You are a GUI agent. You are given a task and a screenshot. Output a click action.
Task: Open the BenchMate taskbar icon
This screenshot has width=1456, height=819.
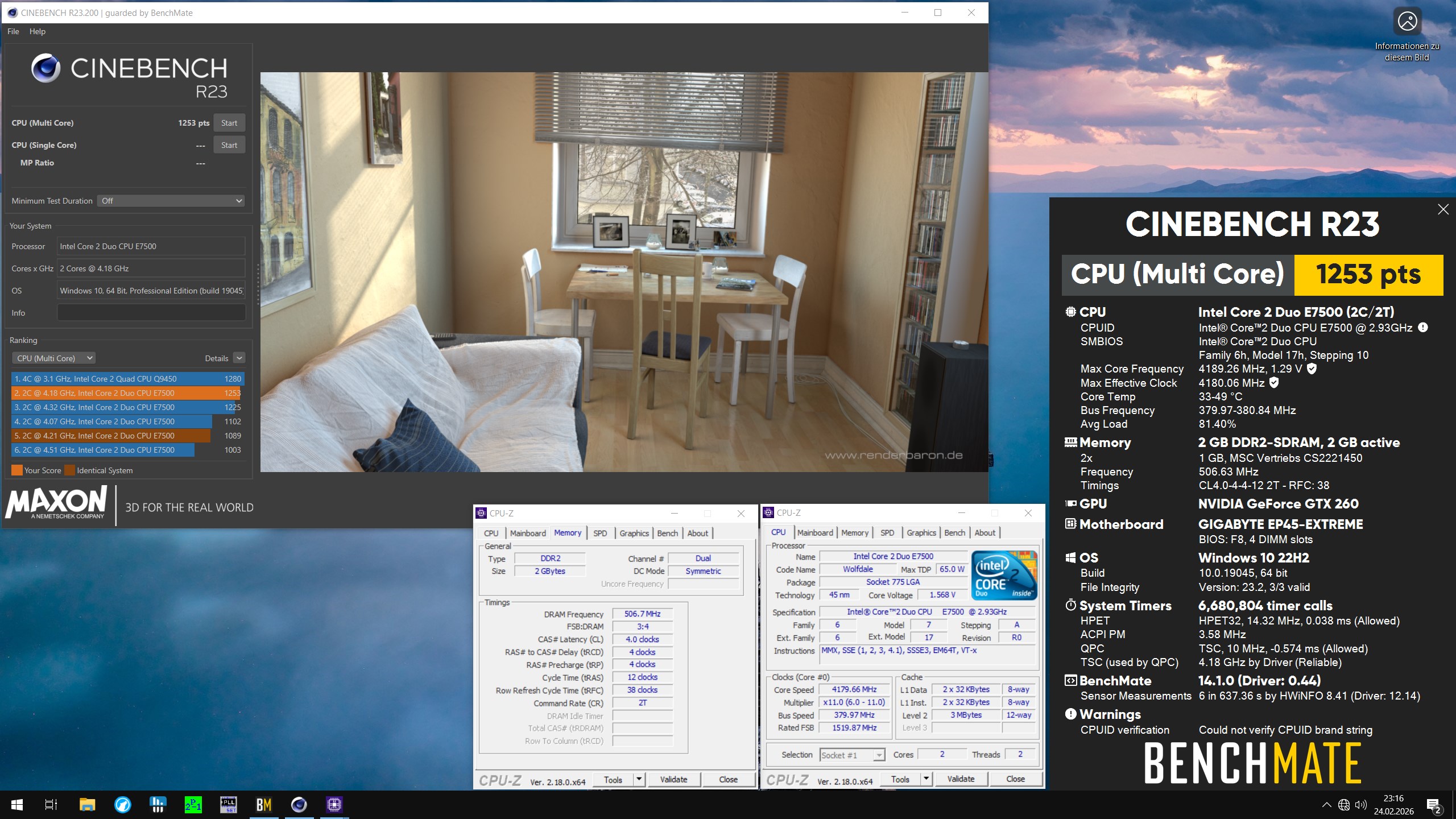[263, 805]
